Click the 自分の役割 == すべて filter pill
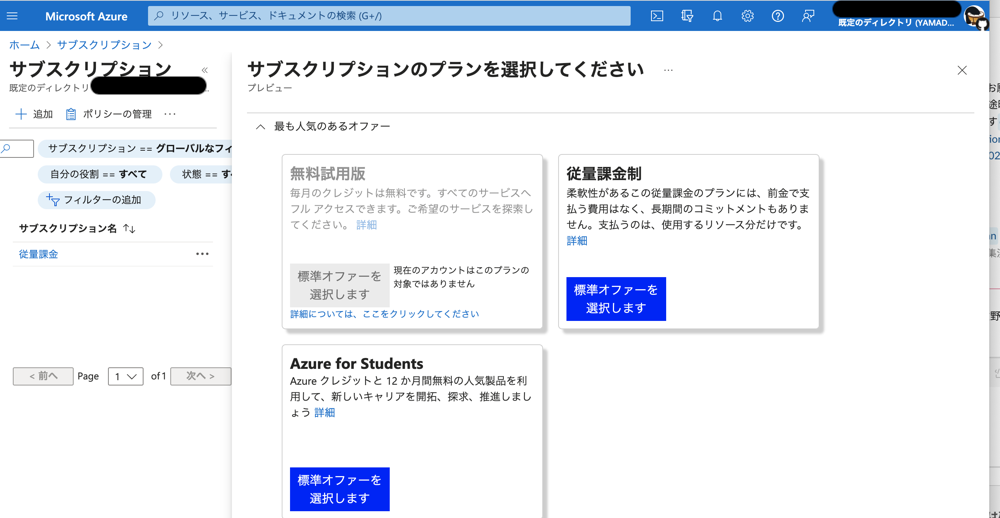This screenshot has width=1000, height=518. click(99, 174)
